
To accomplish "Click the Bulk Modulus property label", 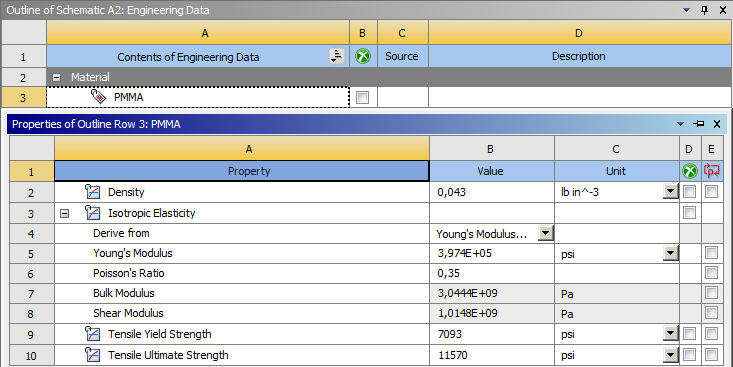I will [123, 293].
